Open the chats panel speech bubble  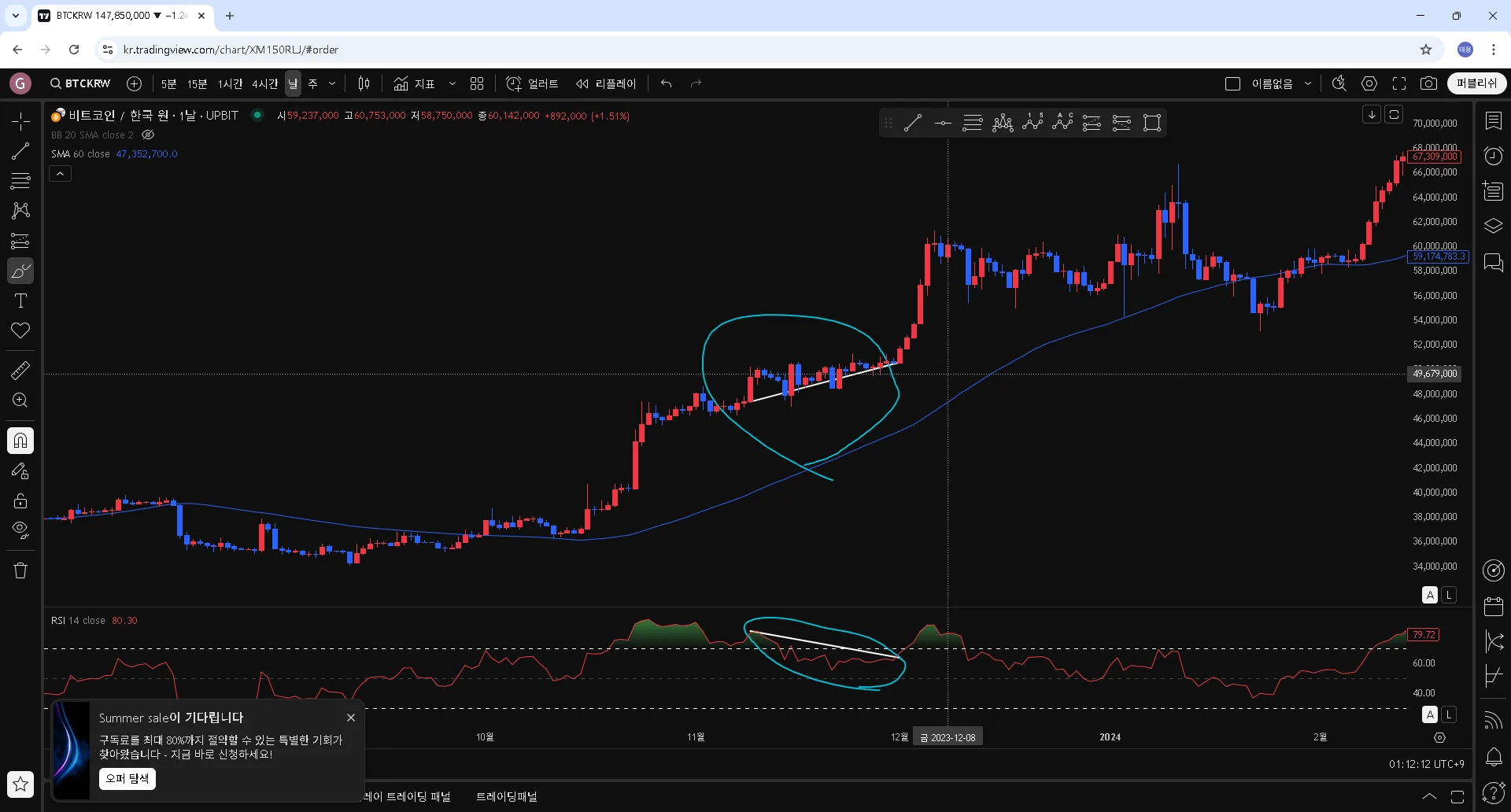(1494, 262)
